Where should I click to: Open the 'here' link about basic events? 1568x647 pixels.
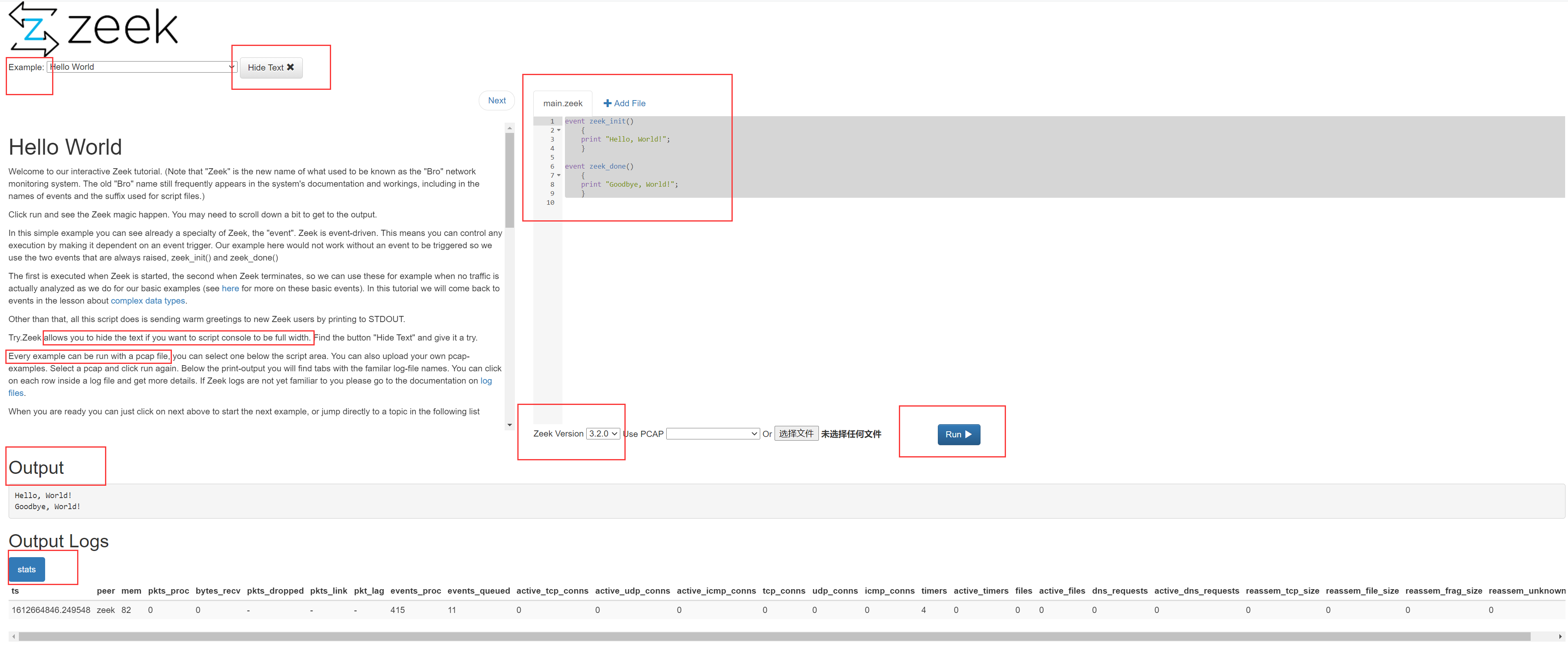[230, 288]
